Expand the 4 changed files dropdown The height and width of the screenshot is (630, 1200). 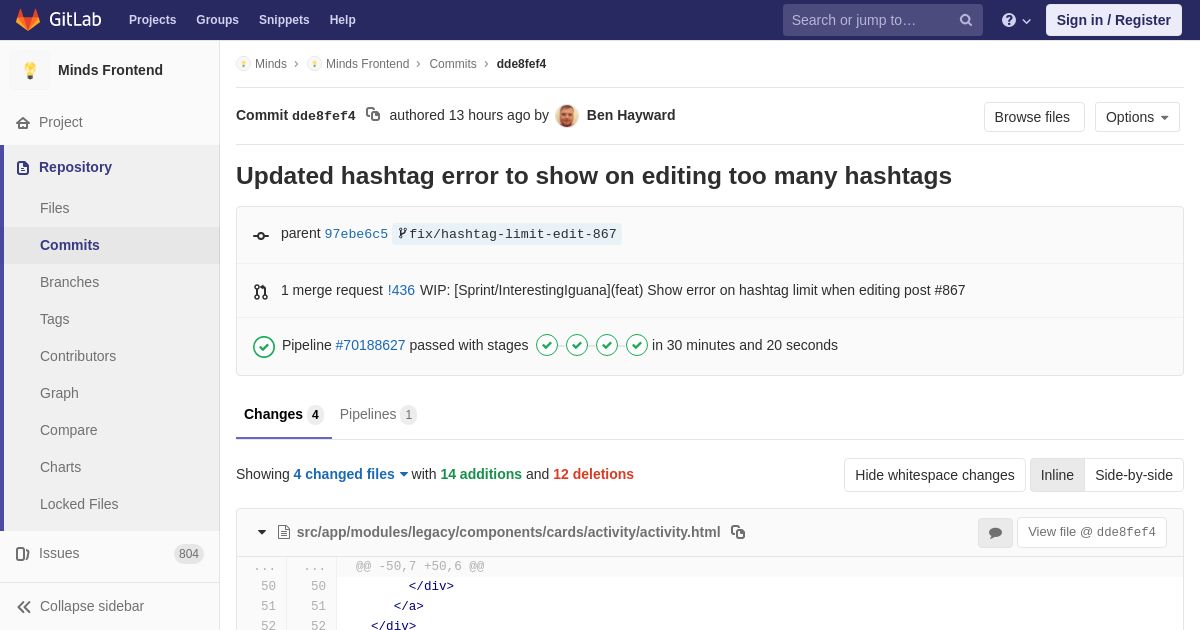pyautogui.click(x=351, y=474)
